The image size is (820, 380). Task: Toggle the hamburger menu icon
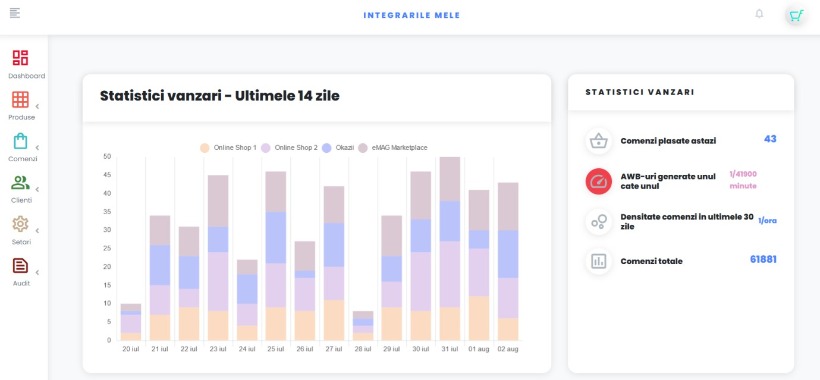click(x=15, y=13)
